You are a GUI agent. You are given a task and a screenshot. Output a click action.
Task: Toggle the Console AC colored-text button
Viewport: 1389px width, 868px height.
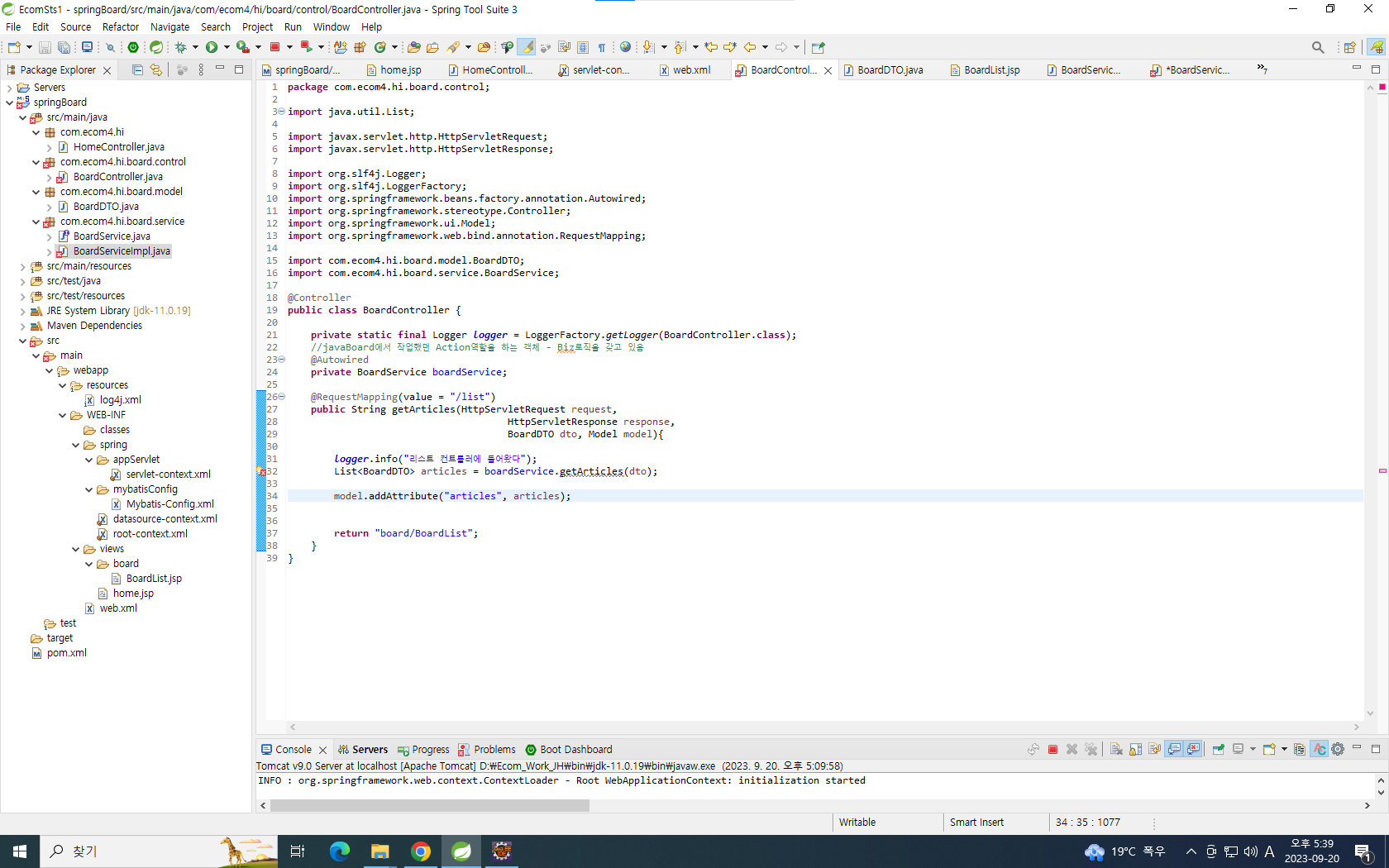pyautogui.click(x=1320, y=749)
